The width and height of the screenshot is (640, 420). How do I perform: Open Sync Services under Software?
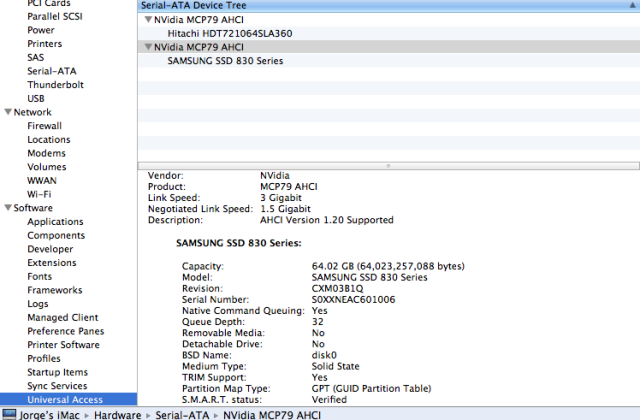click(x=57, y=386)
